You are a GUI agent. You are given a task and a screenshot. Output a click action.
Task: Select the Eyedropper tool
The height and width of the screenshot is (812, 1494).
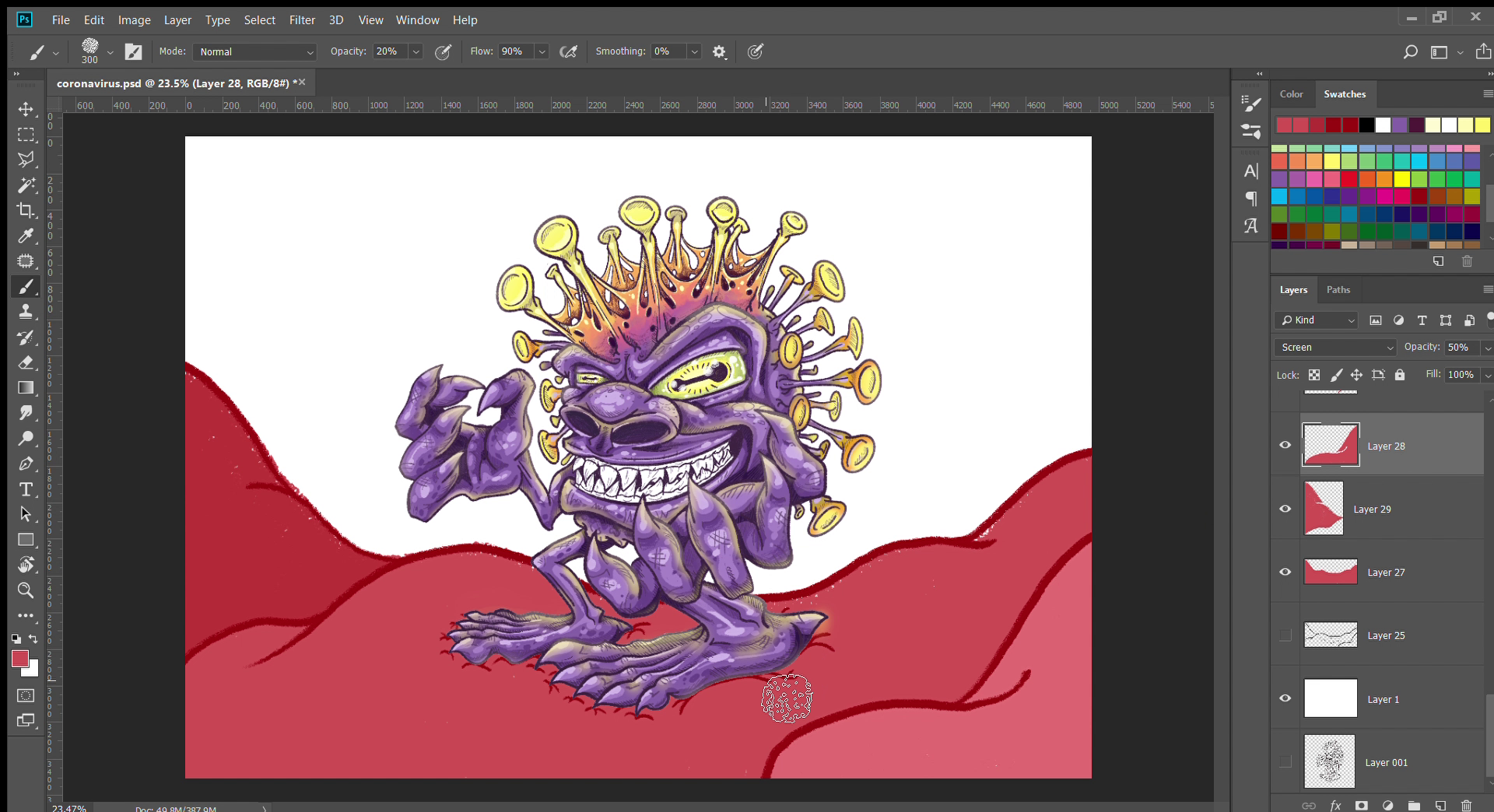26,236
